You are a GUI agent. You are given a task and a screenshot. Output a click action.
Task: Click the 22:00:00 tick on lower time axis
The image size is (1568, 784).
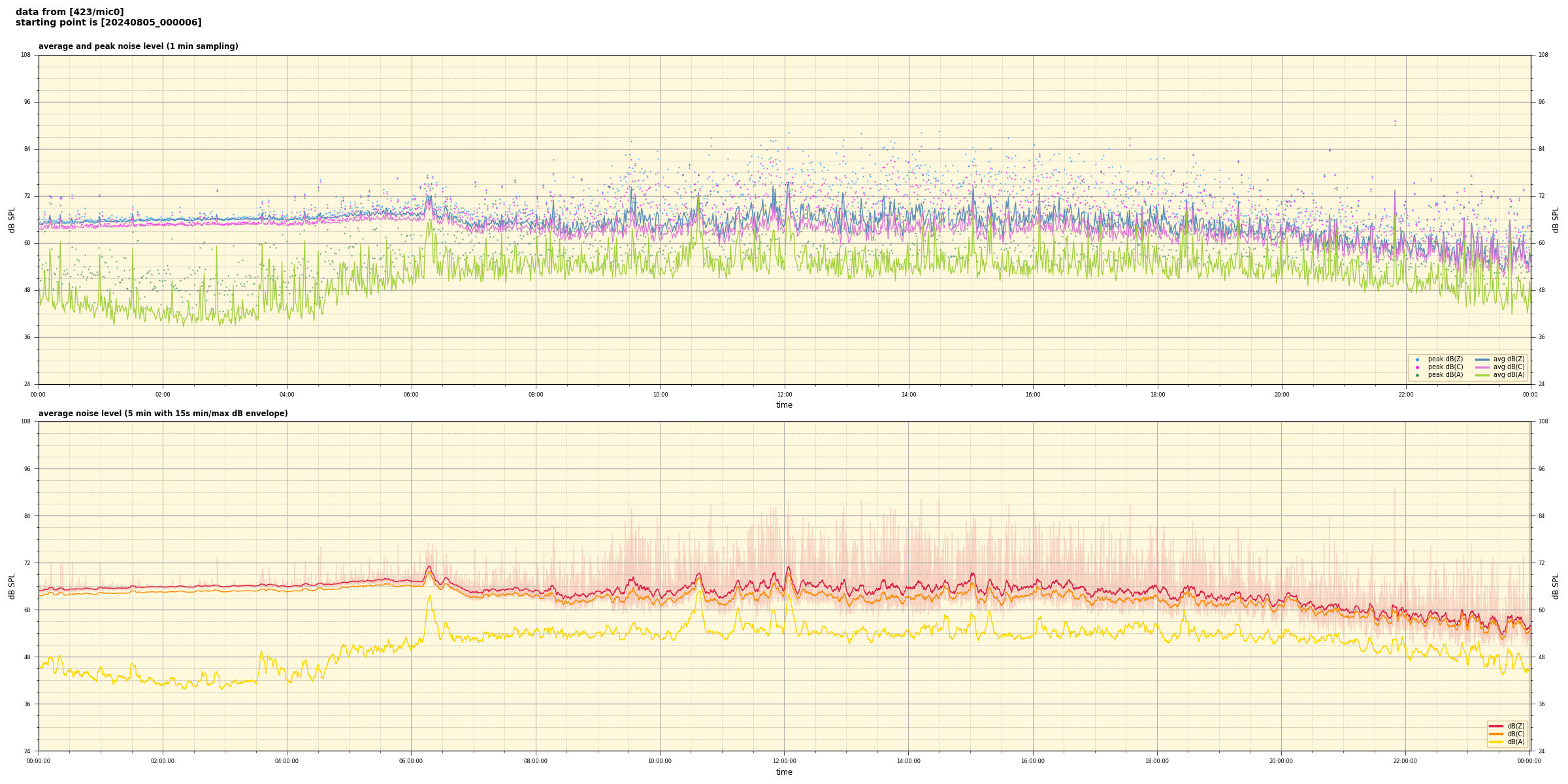(x=1405, y=761)
